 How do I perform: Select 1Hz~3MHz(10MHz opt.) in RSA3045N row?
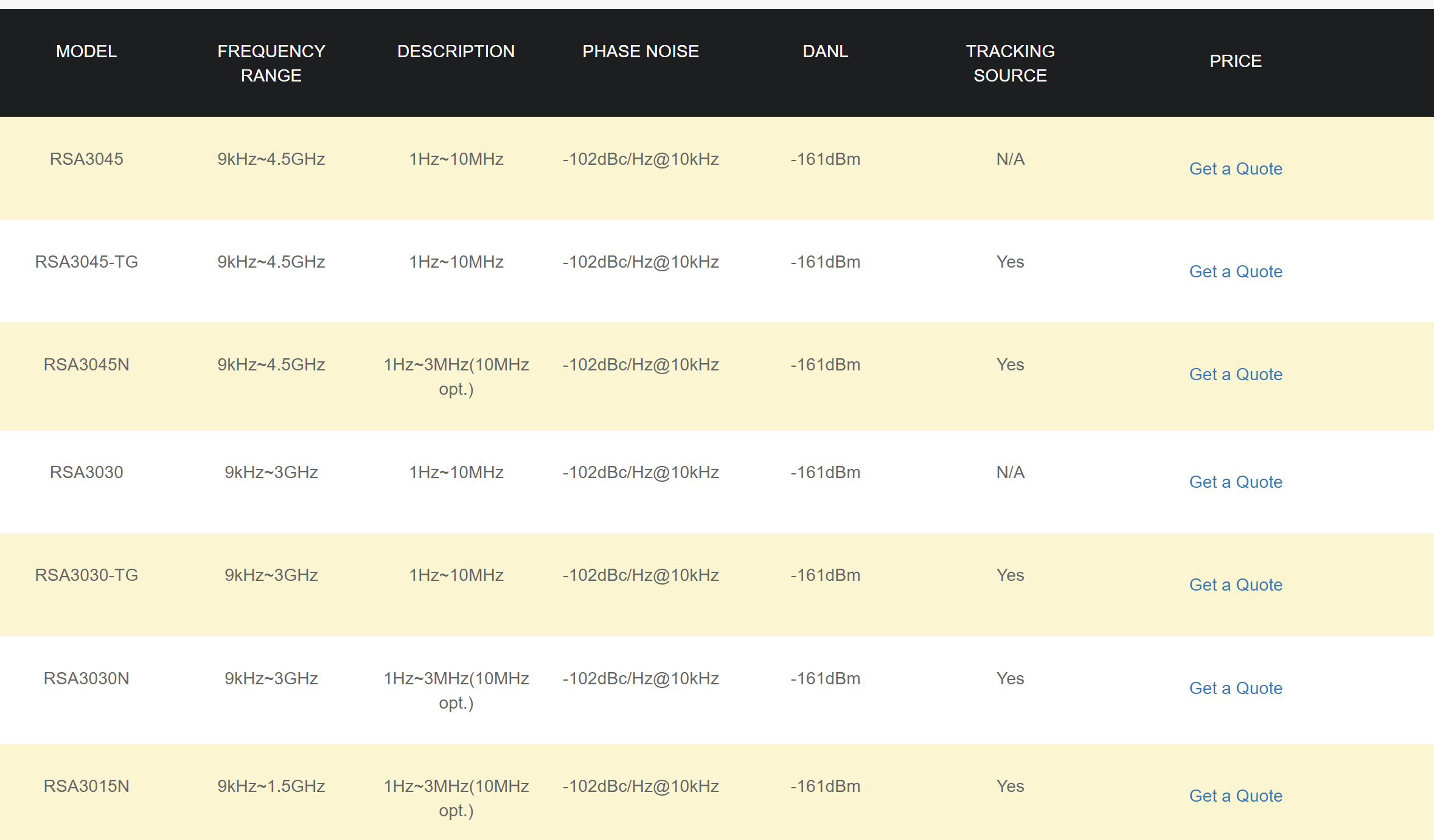(x=456, y=377)
